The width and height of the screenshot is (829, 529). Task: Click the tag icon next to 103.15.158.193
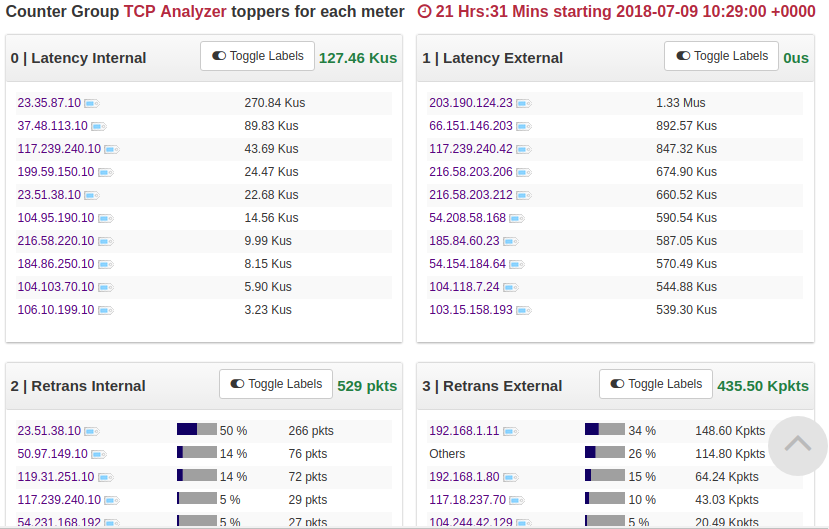pos(523,310)
